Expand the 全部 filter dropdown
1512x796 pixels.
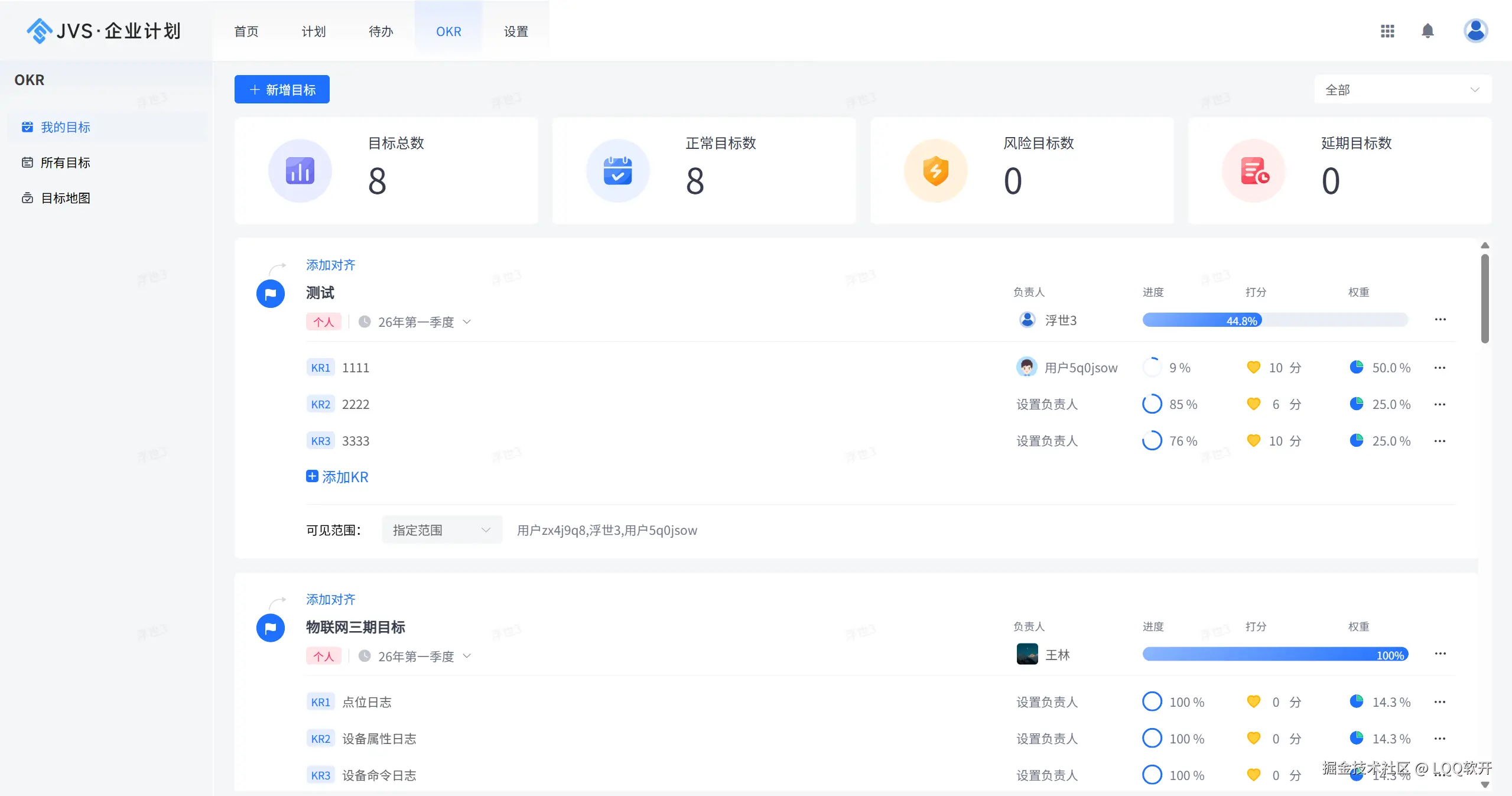pos(1402,90)
